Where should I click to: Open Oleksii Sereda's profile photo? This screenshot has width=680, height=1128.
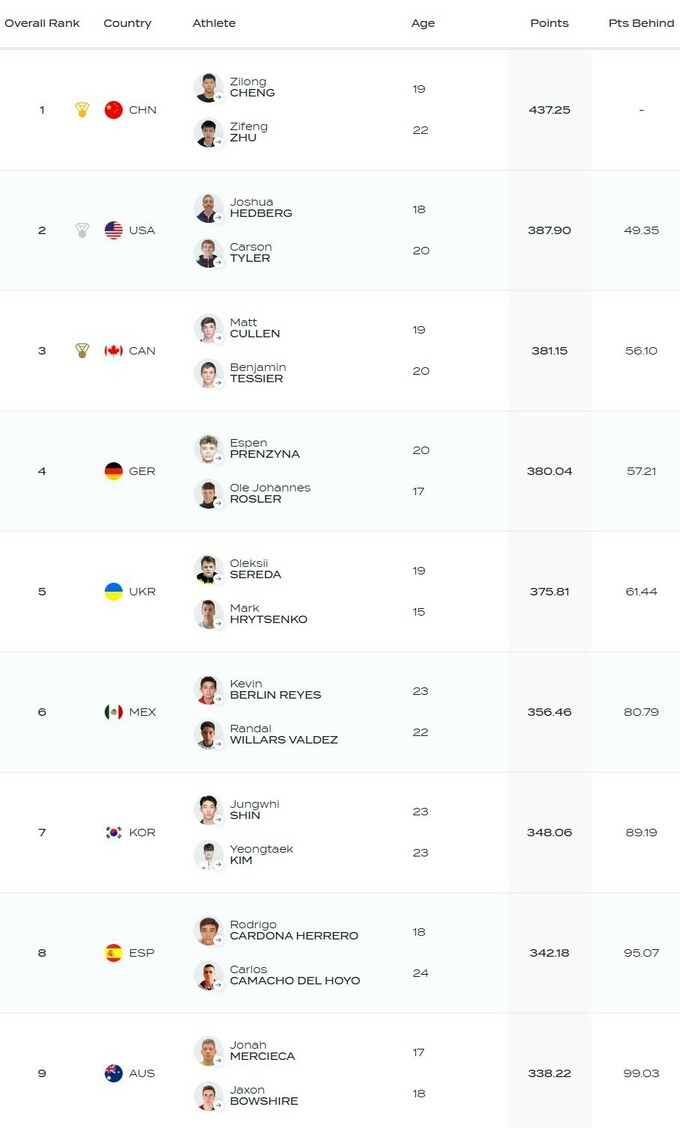click(x=208, y=569)
